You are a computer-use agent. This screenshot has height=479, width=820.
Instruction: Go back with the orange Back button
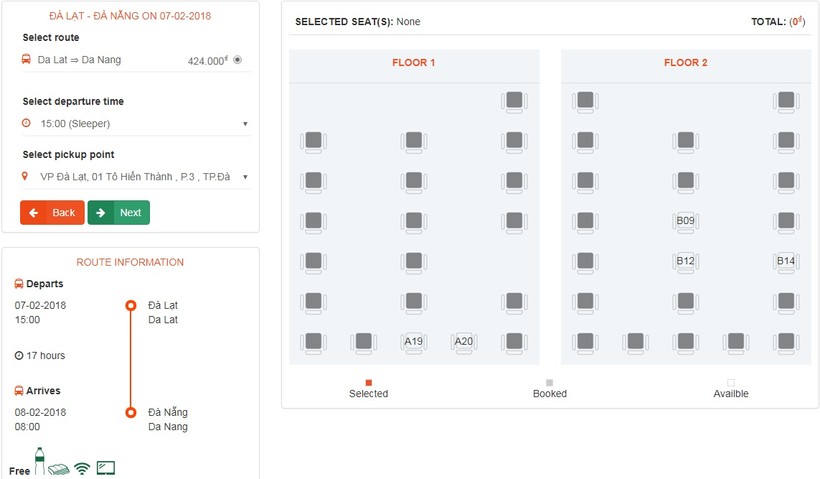click(x=52, y=213)
